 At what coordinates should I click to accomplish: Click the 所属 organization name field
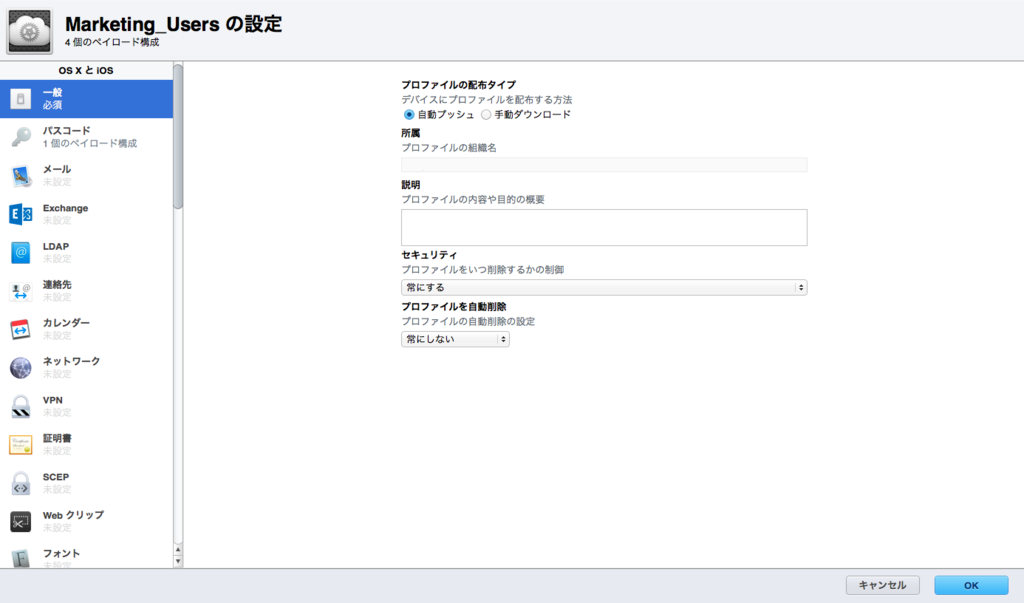[x=605, y=163]
